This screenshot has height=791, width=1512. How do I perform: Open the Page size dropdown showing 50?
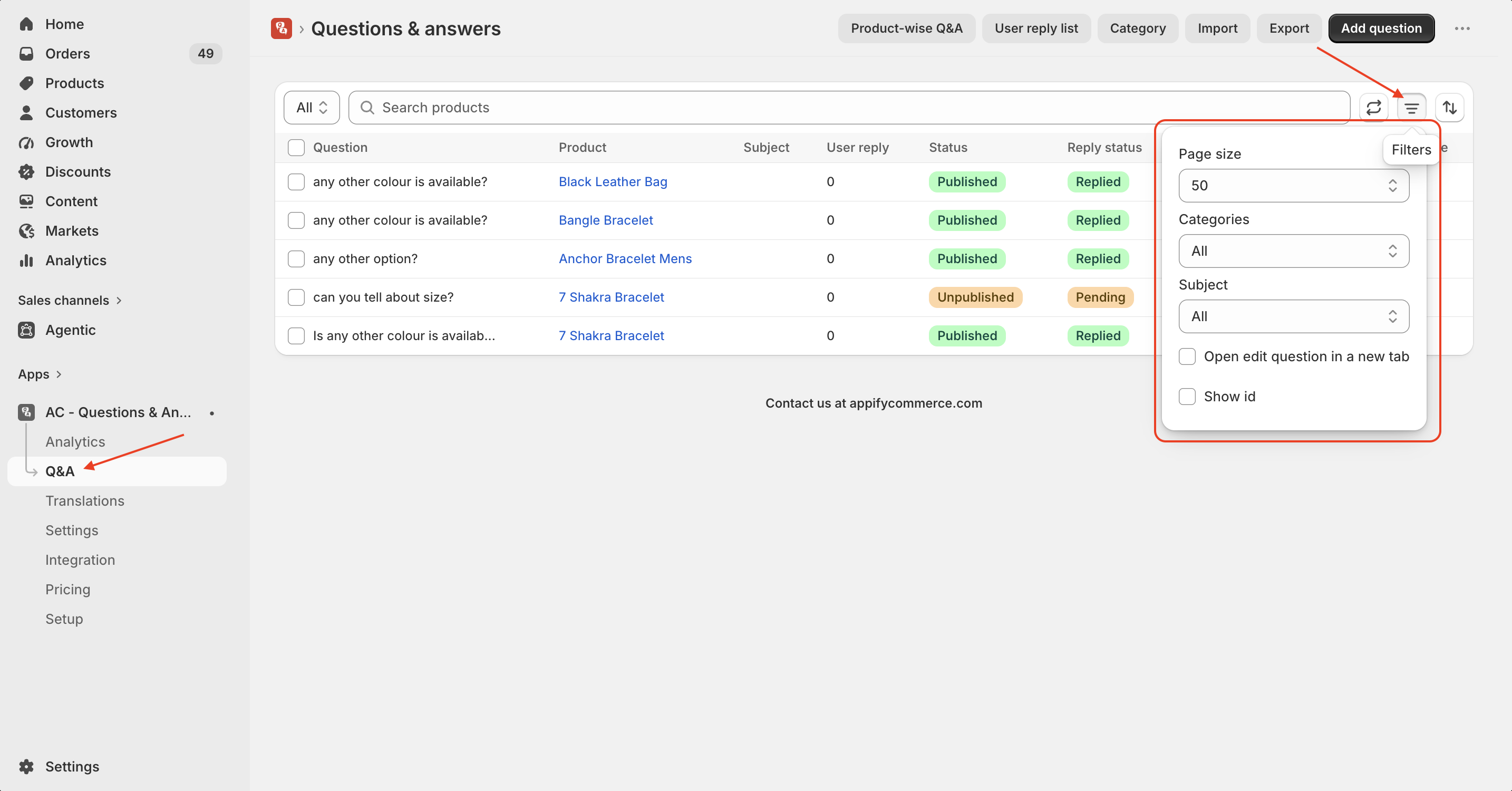[x=1294, y=186]
